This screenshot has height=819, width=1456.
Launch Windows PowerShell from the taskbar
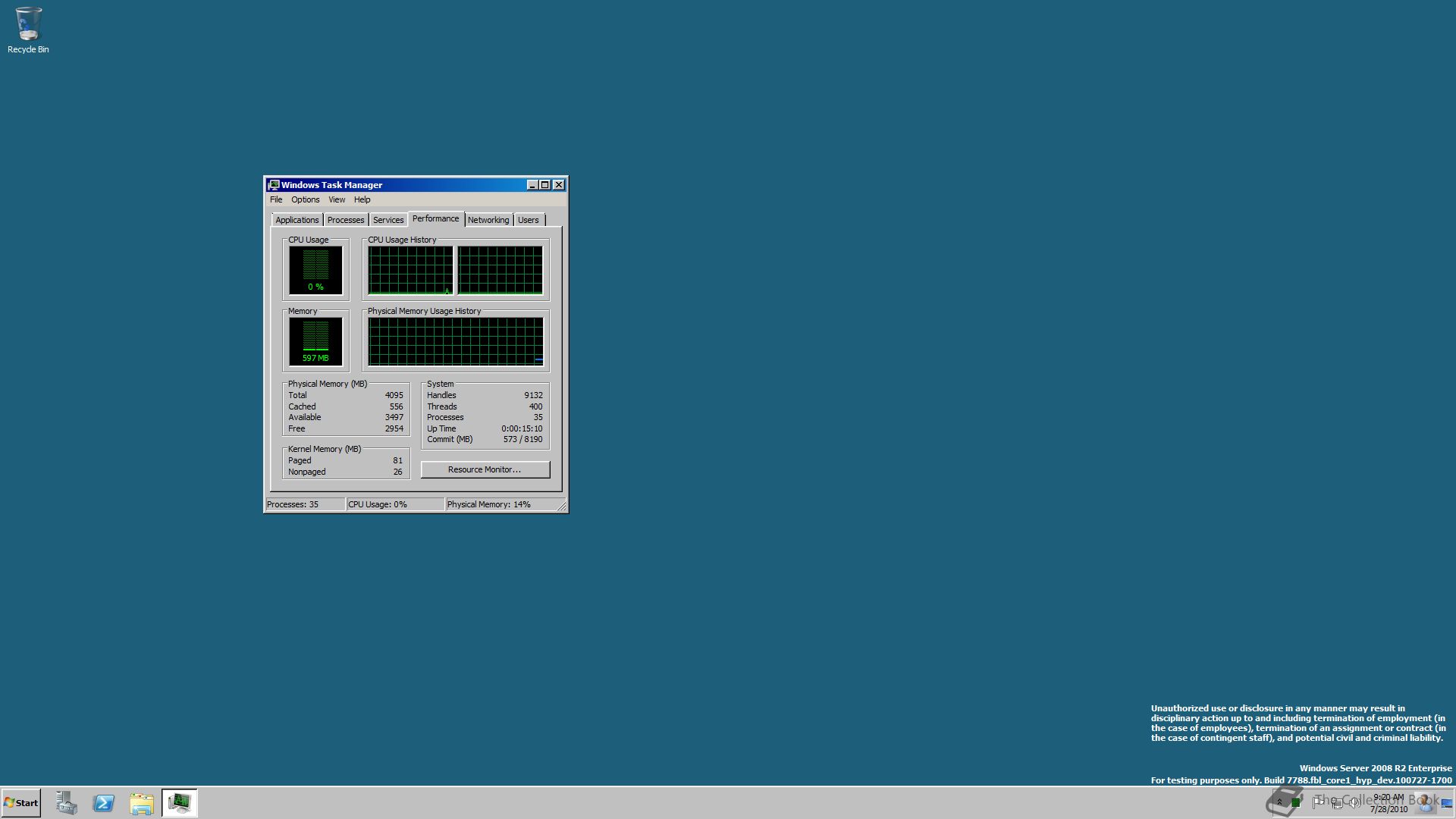104,803
